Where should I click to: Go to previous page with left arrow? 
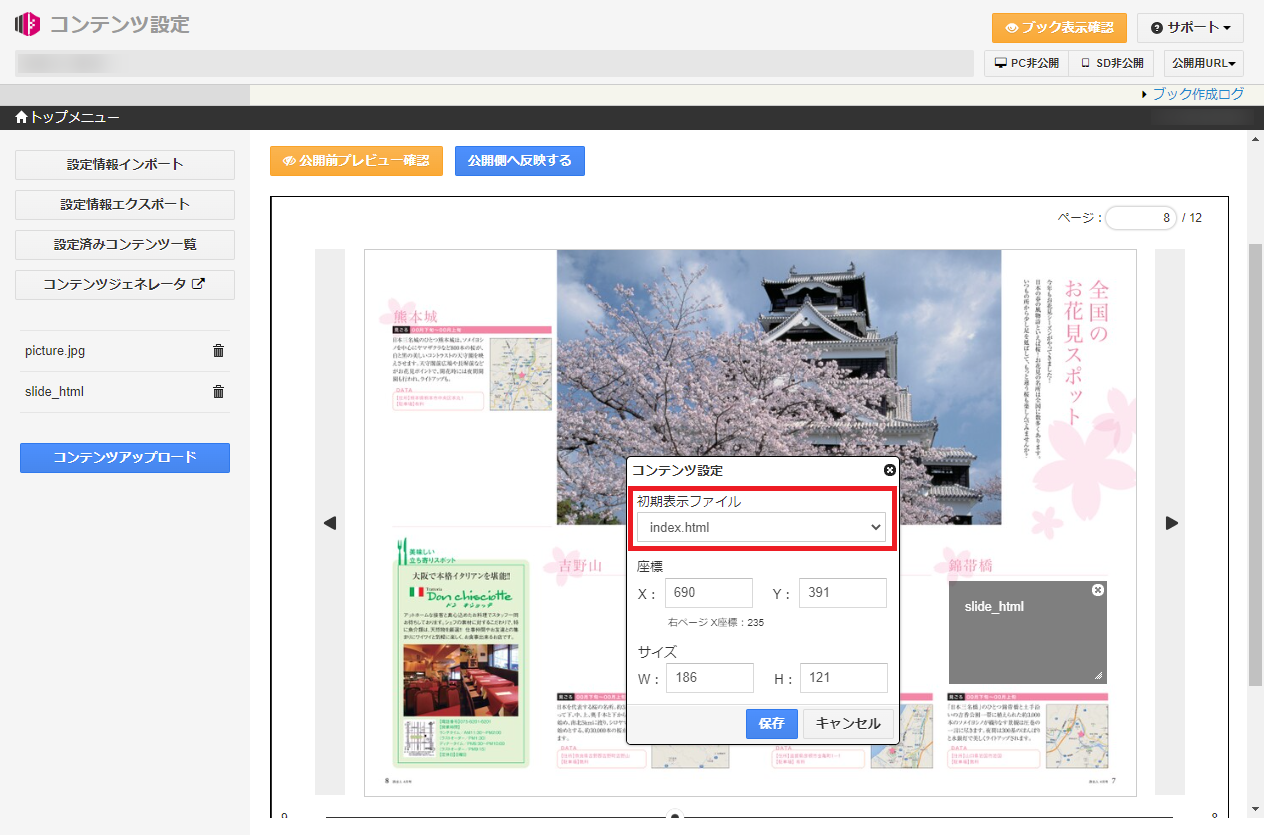[330, 523]
